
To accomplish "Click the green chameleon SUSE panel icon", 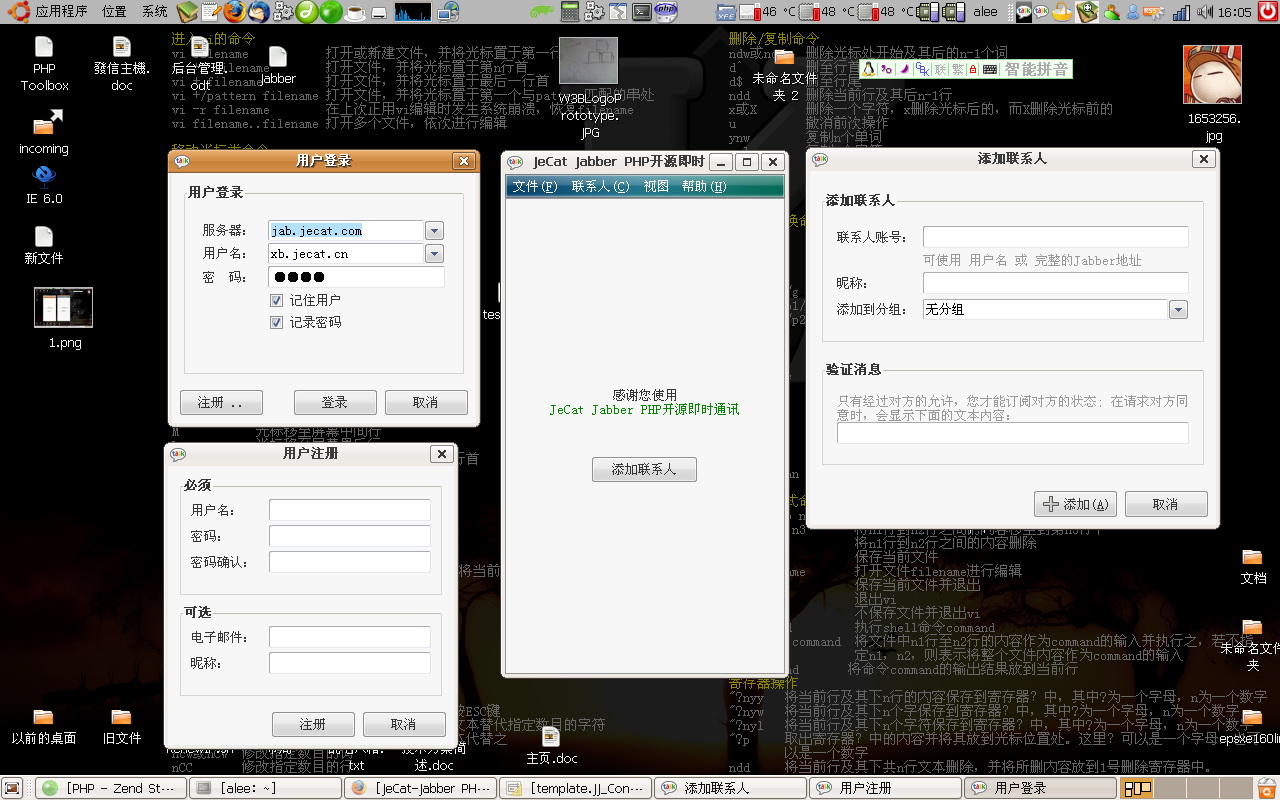I will (x=542, y=12).
